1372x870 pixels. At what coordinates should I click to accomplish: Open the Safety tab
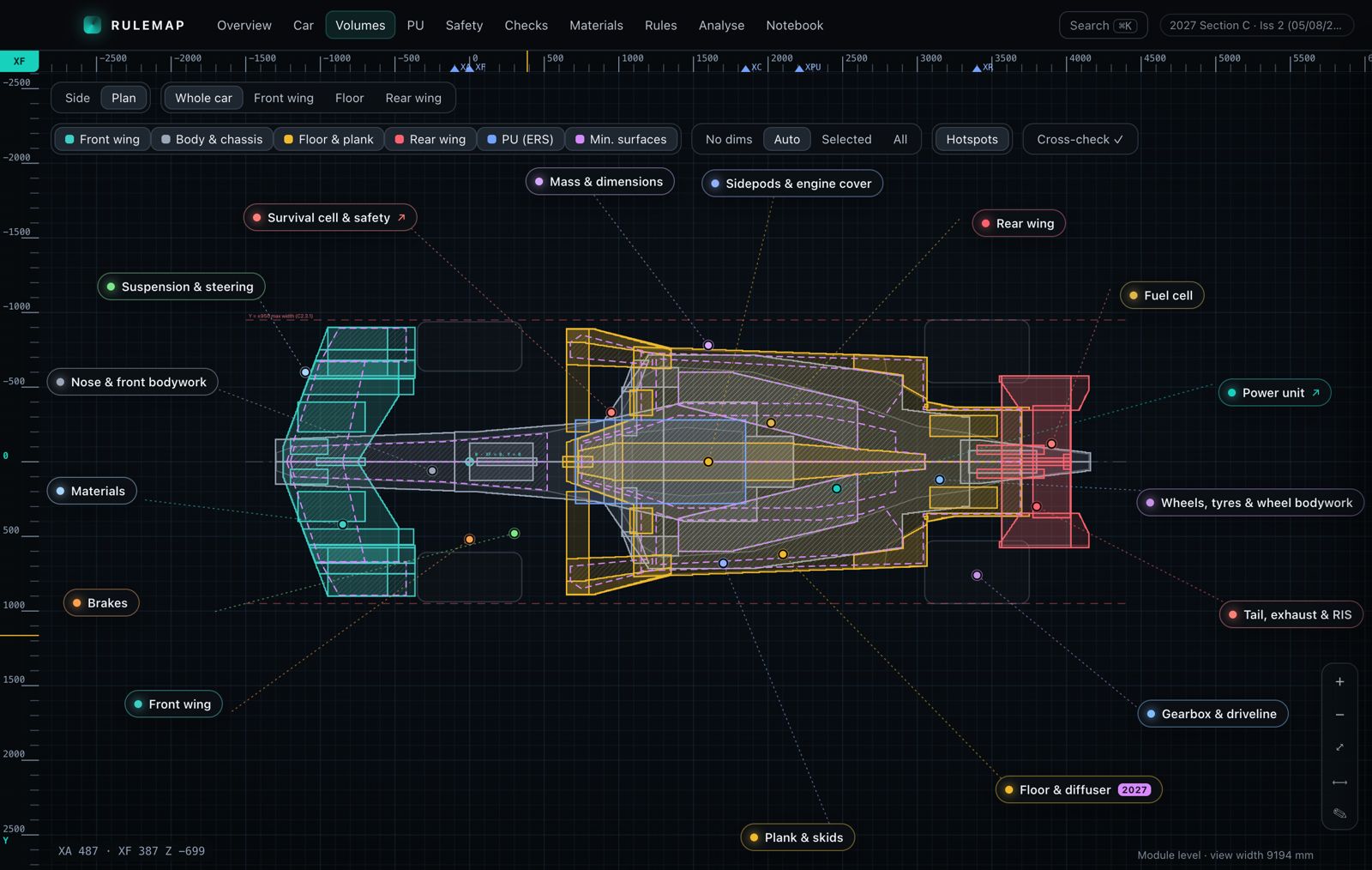tap(464, 25)
